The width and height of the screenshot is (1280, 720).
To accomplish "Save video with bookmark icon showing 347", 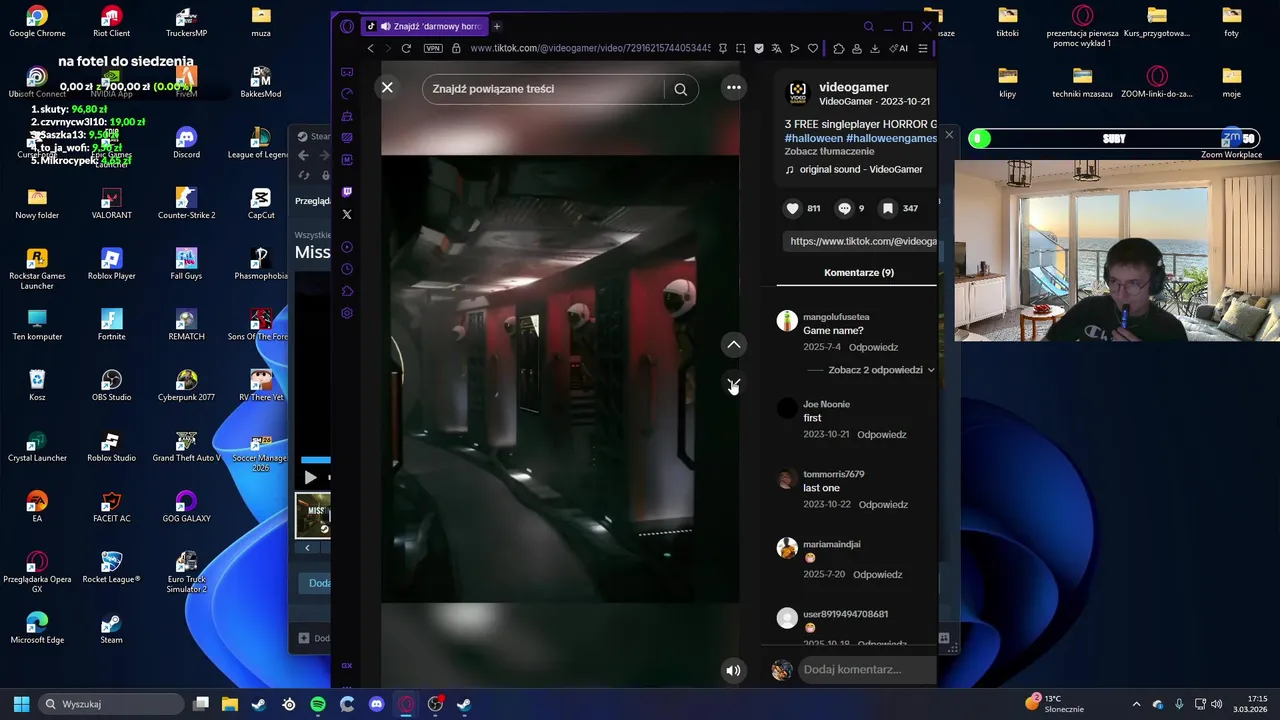I will [887, 208].
